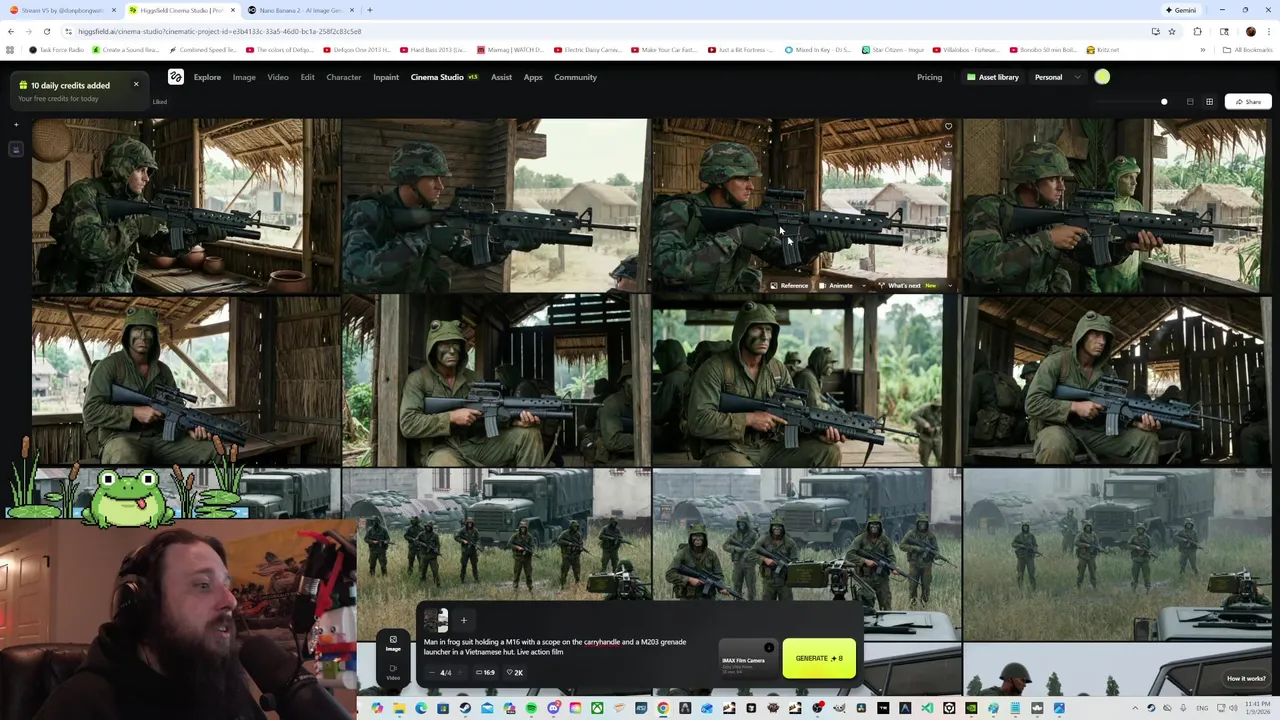The width and height of the screenshot is (1280, 720).
Task: Open the frog-hood soldier facing jungle thumbnail
Action: [x=805, y=381]
